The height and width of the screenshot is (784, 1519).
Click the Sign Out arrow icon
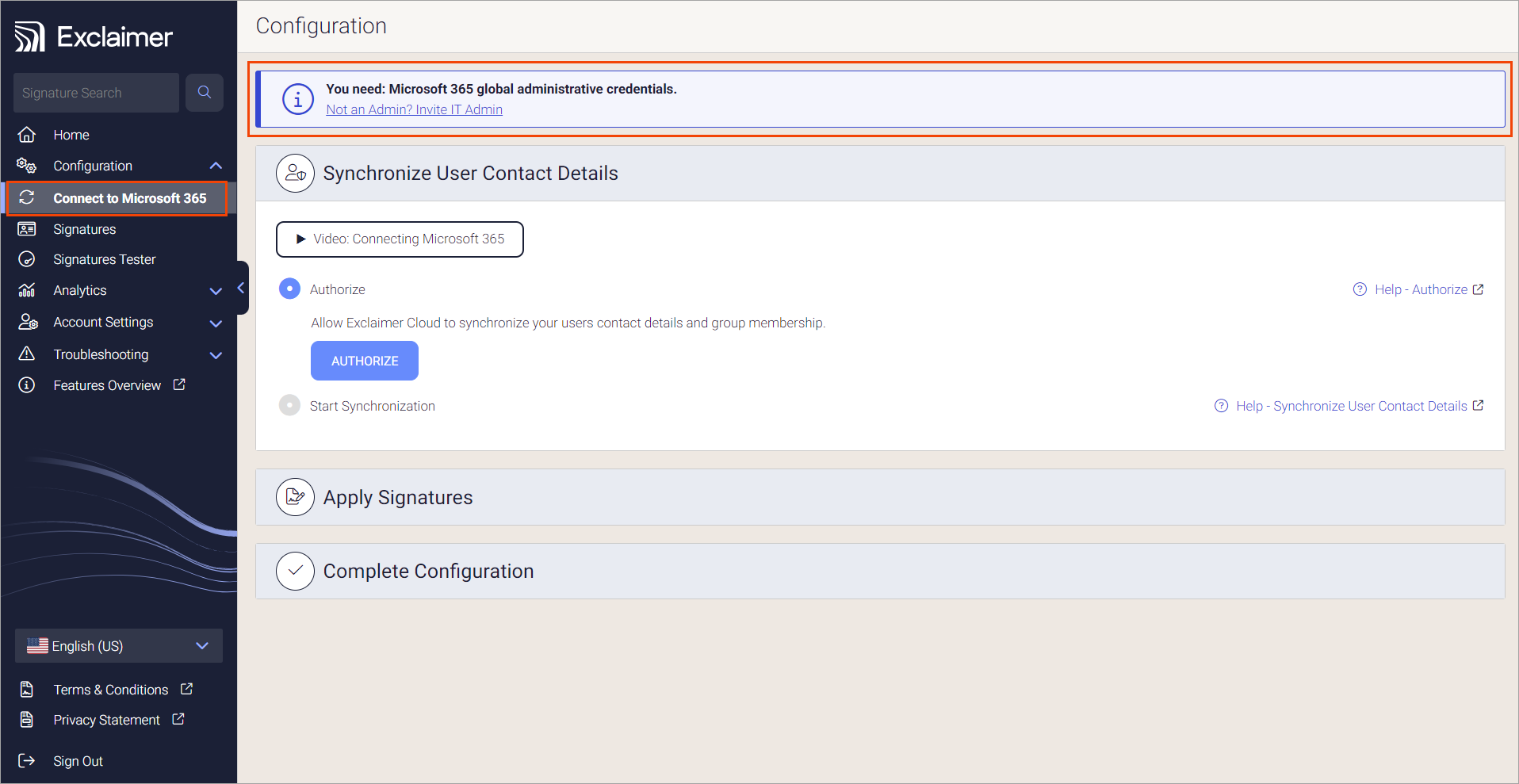pyautogui.click(x=27, y=761)
